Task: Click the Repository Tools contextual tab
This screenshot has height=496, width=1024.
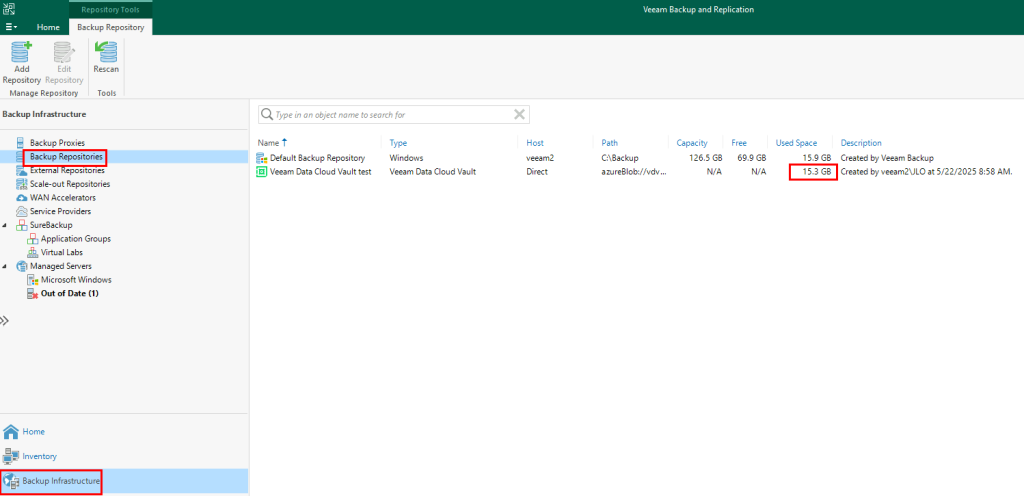Action: tap(110, 10)
